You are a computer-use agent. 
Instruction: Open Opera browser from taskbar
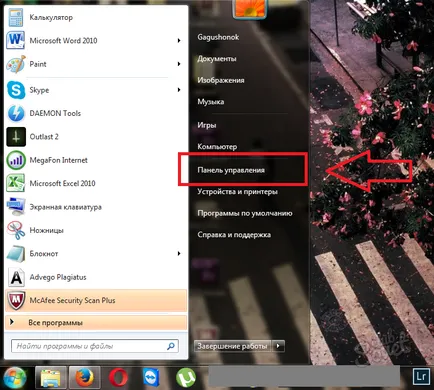click(118, 378)
